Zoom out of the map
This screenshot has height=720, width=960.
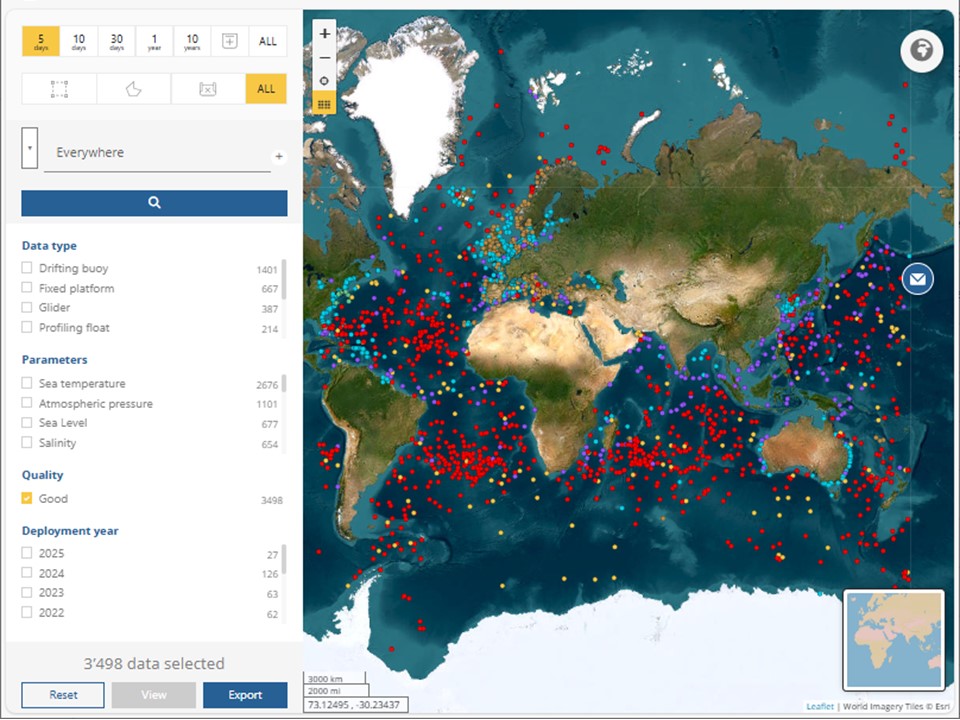click(x=324, y=58)
